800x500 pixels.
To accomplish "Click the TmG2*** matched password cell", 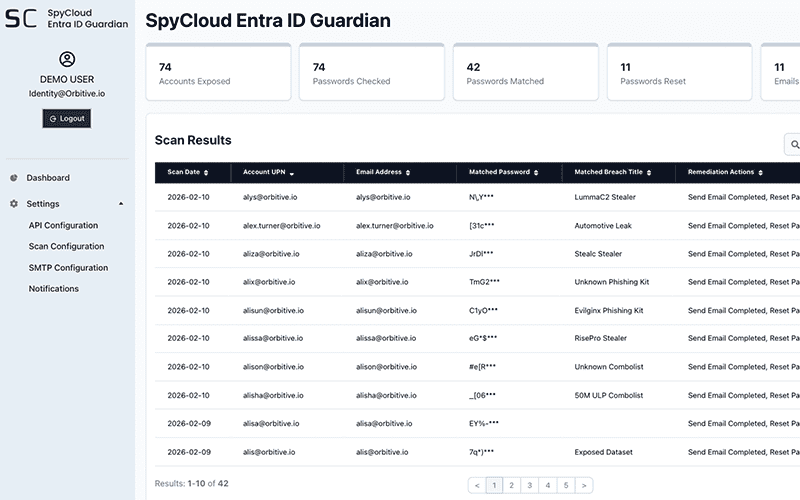I will 484,282.
